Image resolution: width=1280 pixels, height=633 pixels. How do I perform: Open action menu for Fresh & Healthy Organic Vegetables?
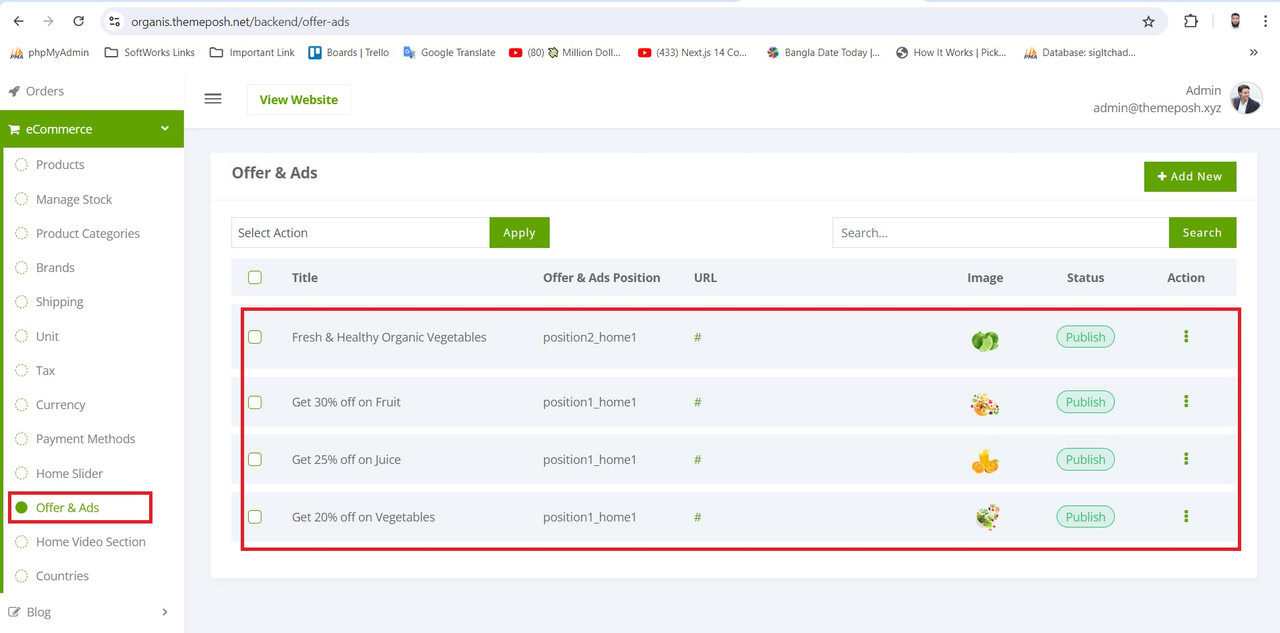[1186, 337]
